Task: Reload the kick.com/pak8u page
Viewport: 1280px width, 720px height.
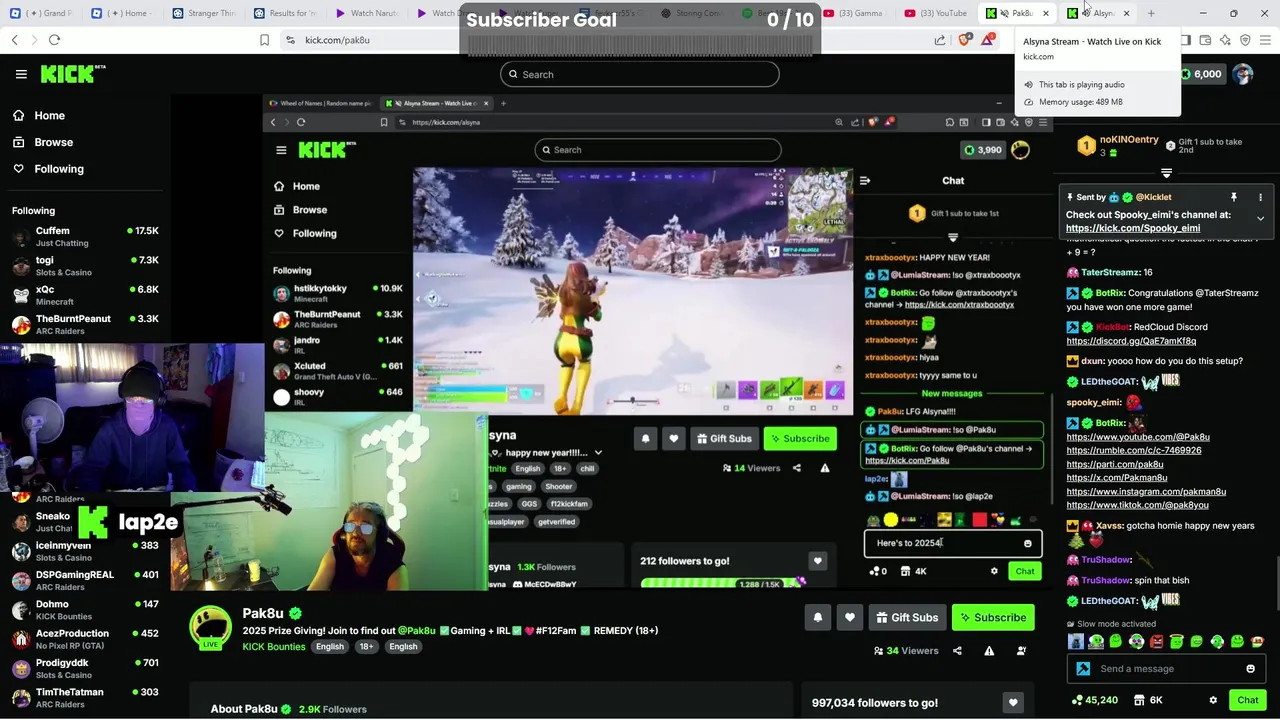Action: click(54, 40)
